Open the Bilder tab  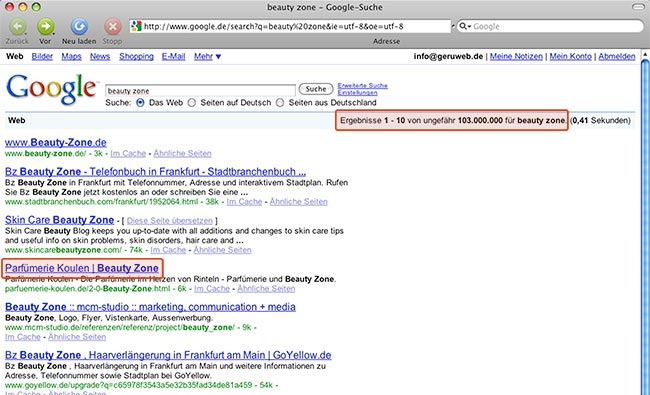pos(42,56)
